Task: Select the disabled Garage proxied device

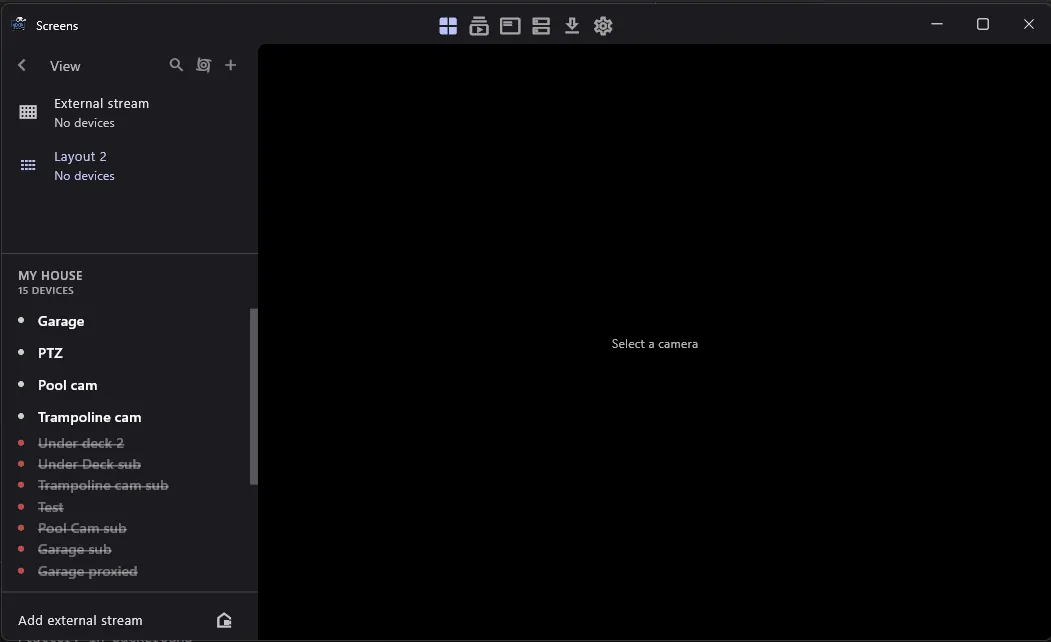Action: click(x=88, y=571)
